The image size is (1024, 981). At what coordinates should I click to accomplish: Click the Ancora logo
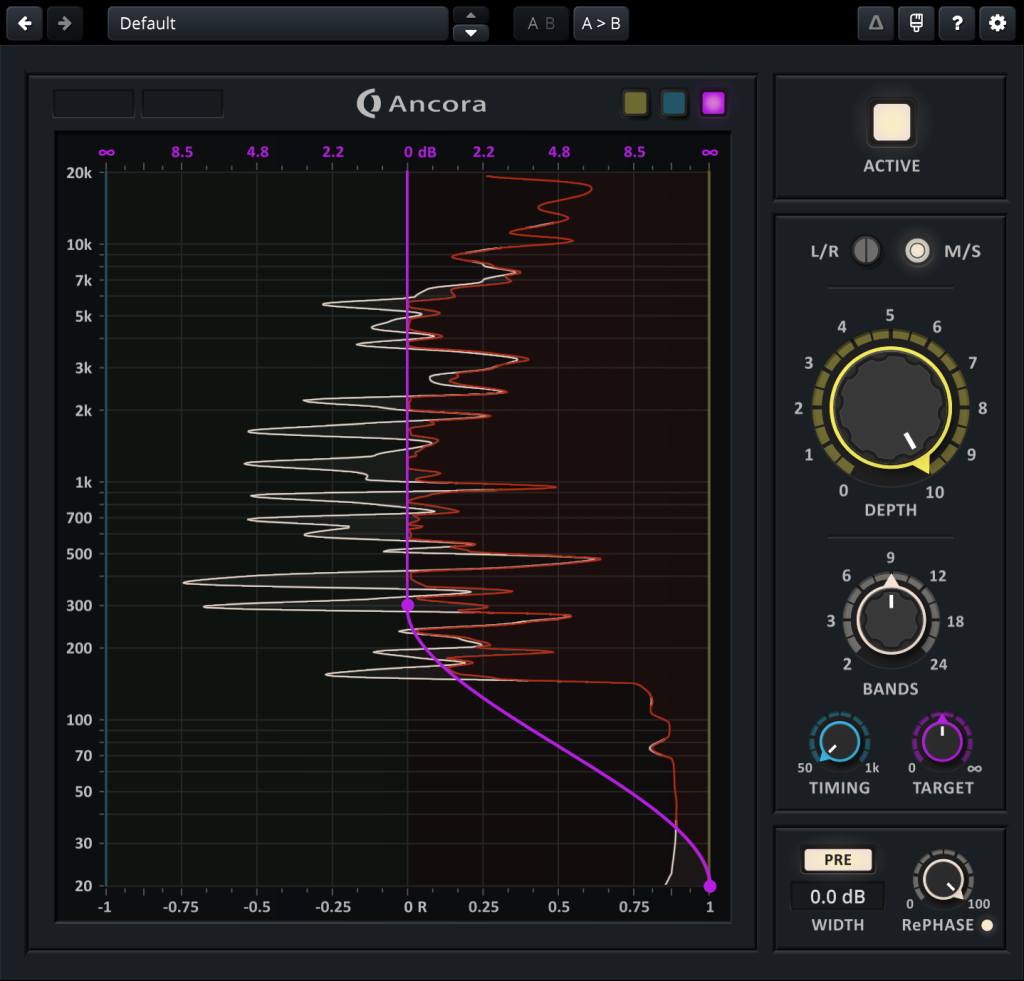422,103
